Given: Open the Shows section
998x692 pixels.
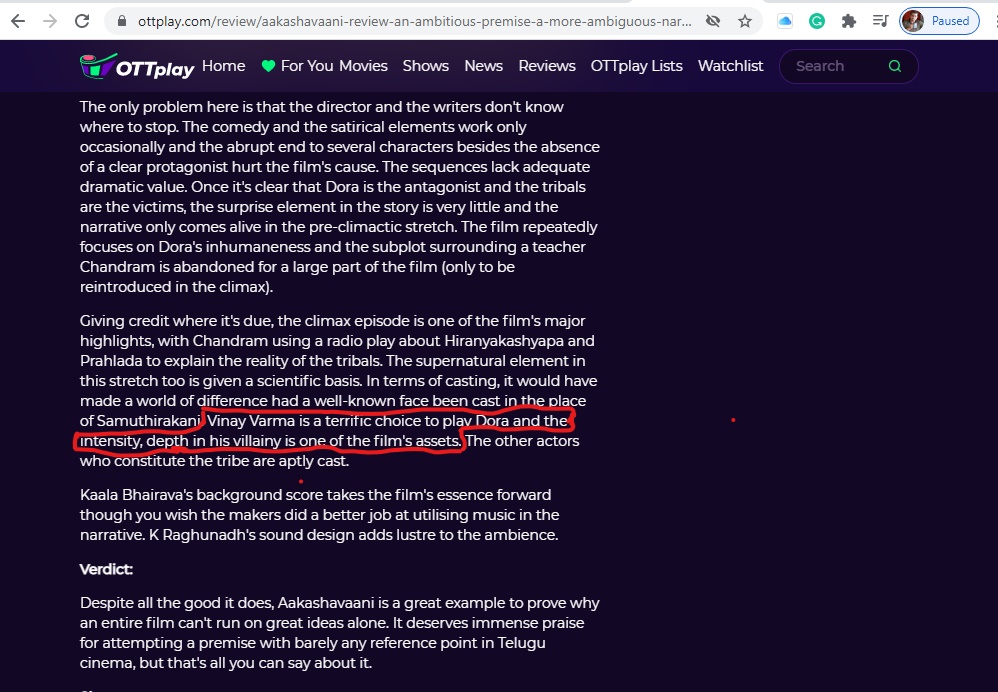Looking at the screenshot, I should tap(425, 66).
